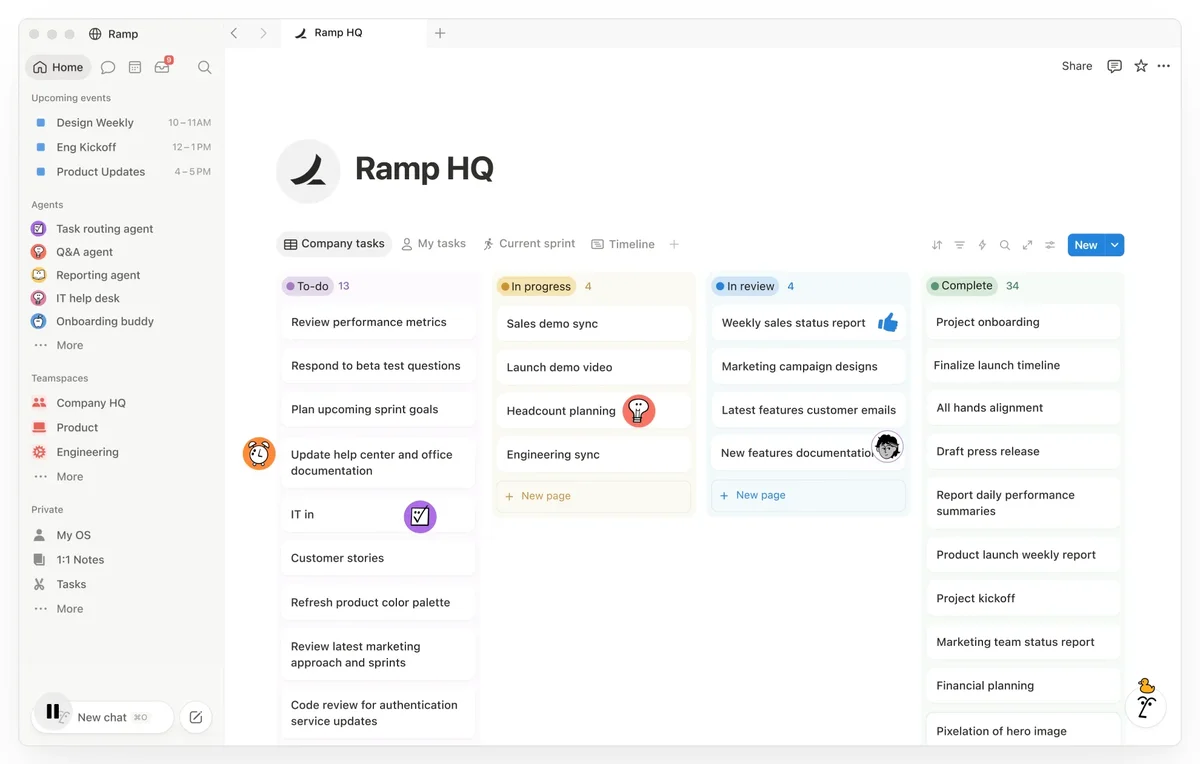The height and width of the screenshot is (764, 1200).
Task: Click the Product teamspace red square icon
Action: coord(39,427)
